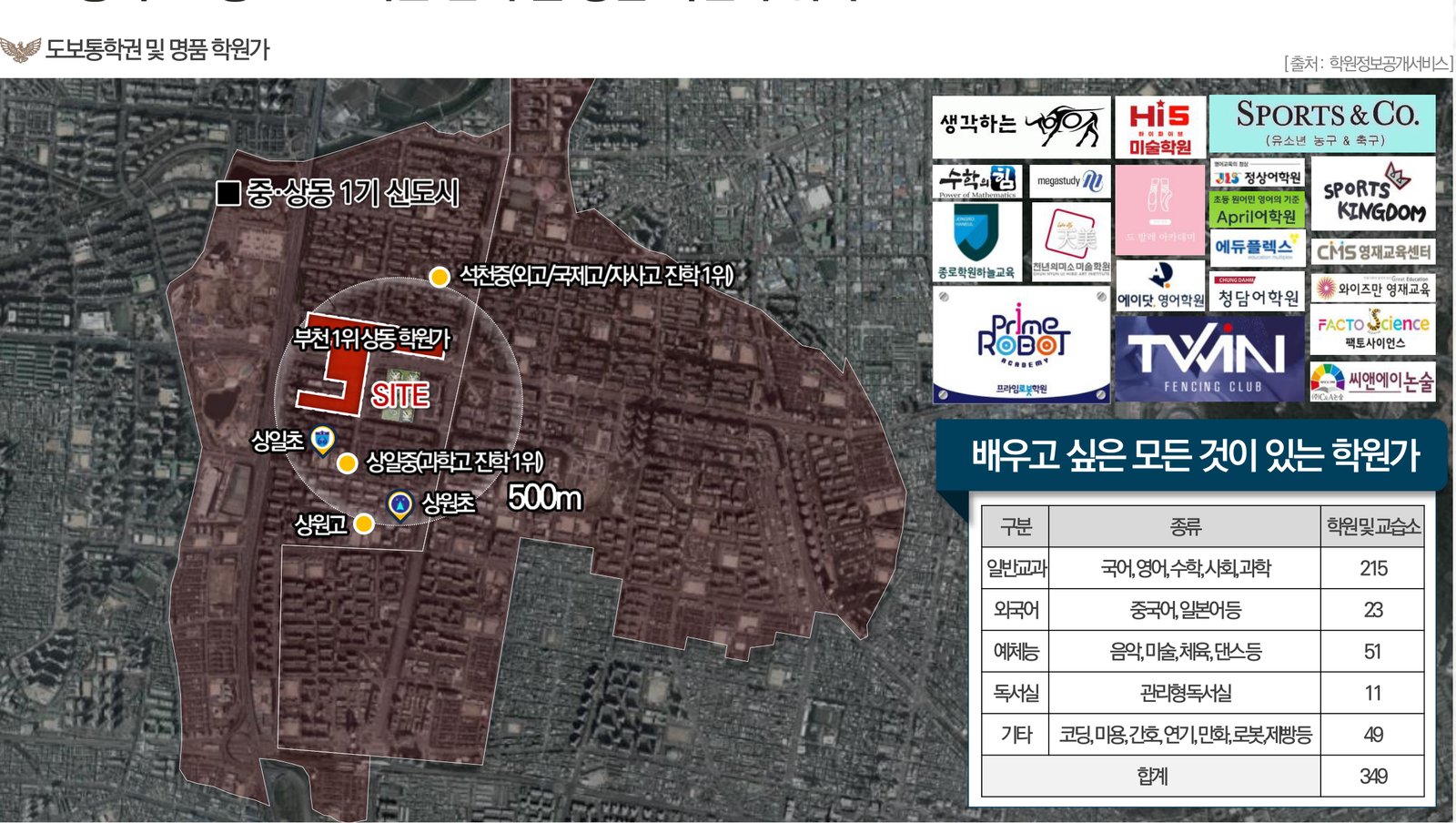Click the 일반교과 table cell
Image resolution: width=1456 pixels, height=823 pixels.
[x=1016, y=568]
